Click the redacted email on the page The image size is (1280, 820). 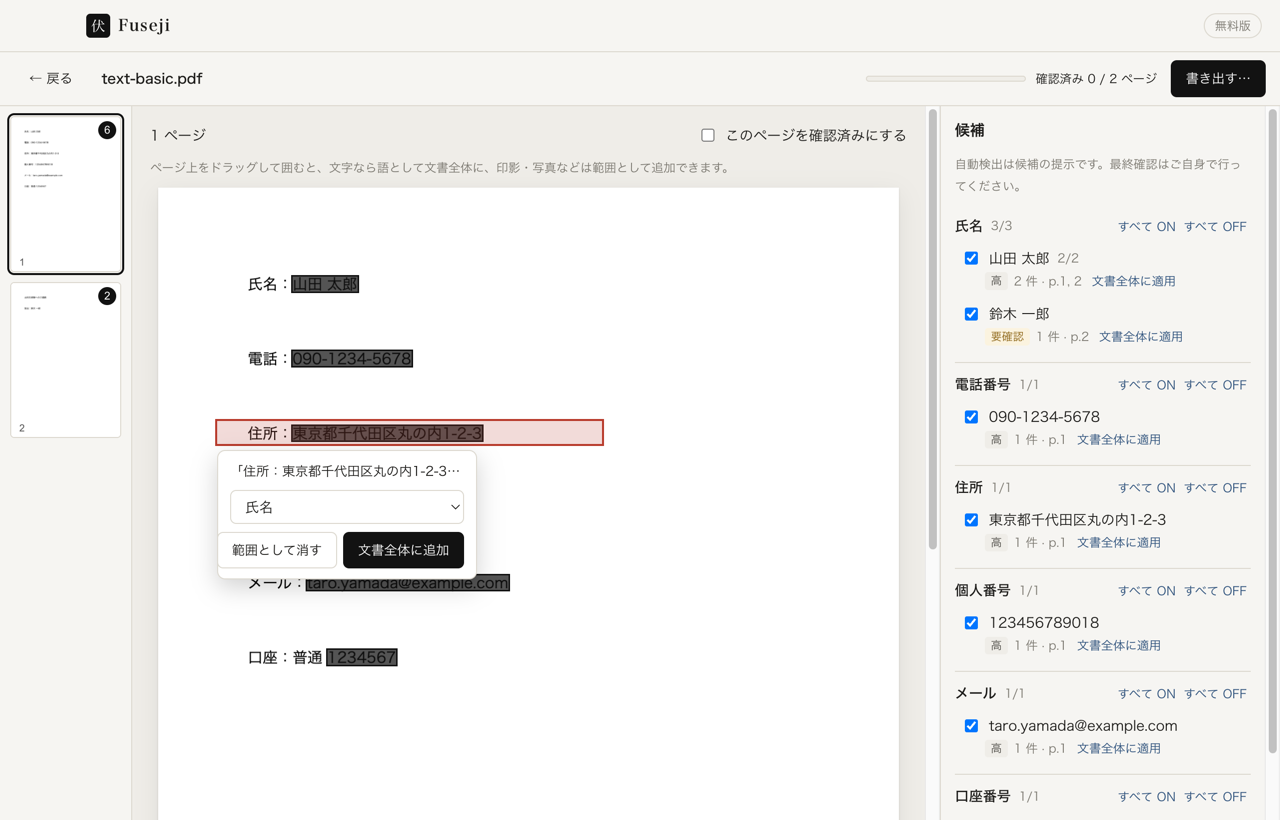click(408, 583)
